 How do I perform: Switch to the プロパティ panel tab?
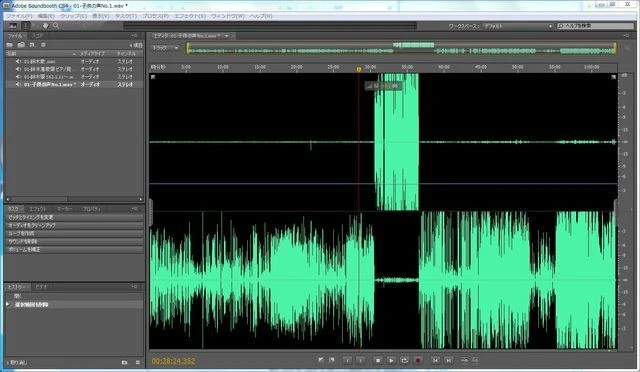[x=92, y=209]
